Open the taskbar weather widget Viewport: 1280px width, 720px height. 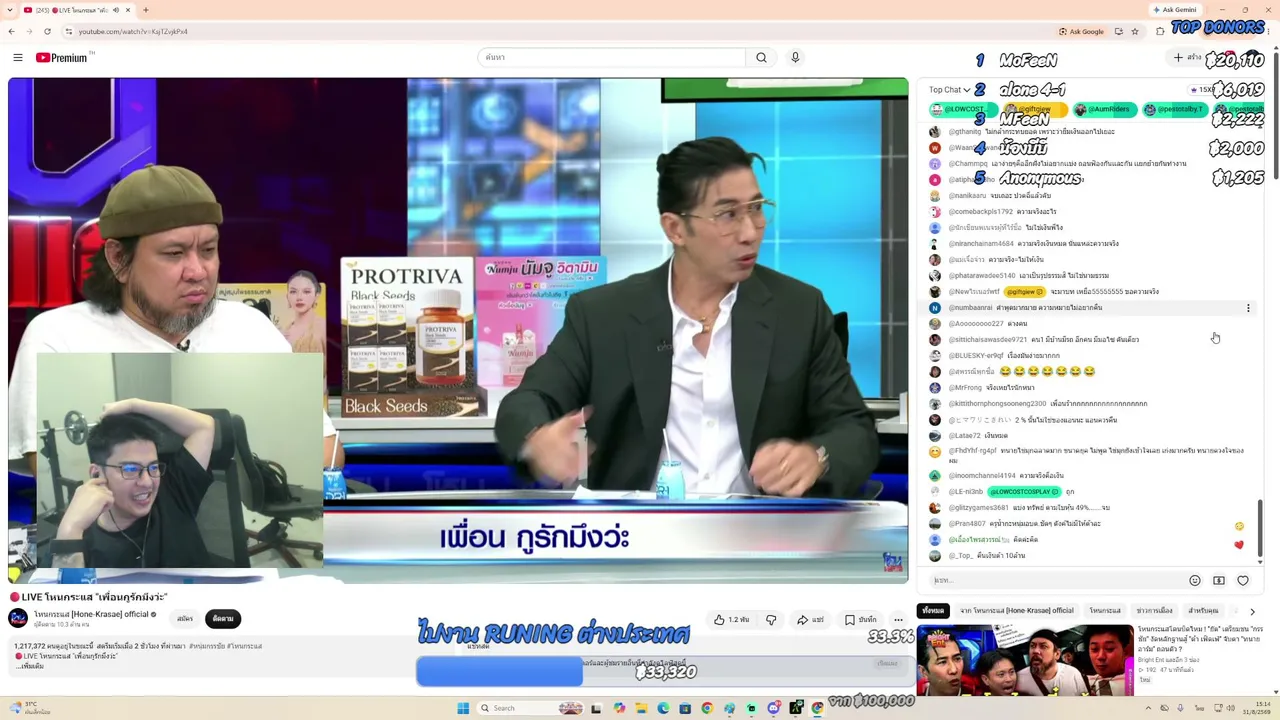30,708
